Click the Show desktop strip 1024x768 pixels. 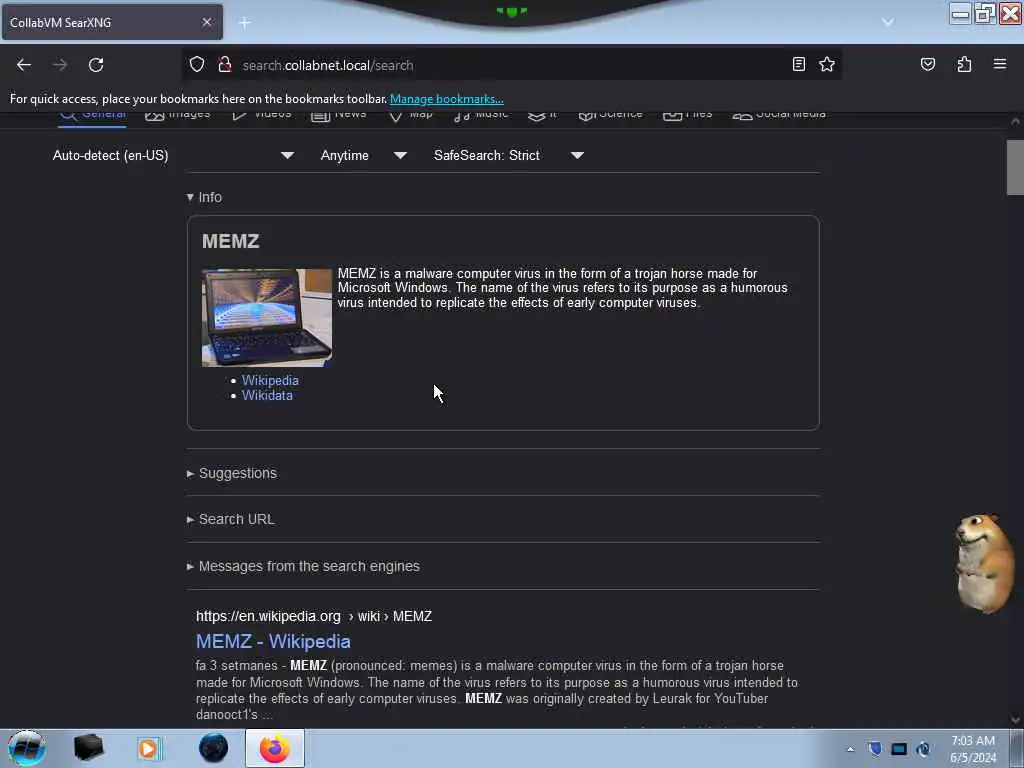[x=1018, y=748]
